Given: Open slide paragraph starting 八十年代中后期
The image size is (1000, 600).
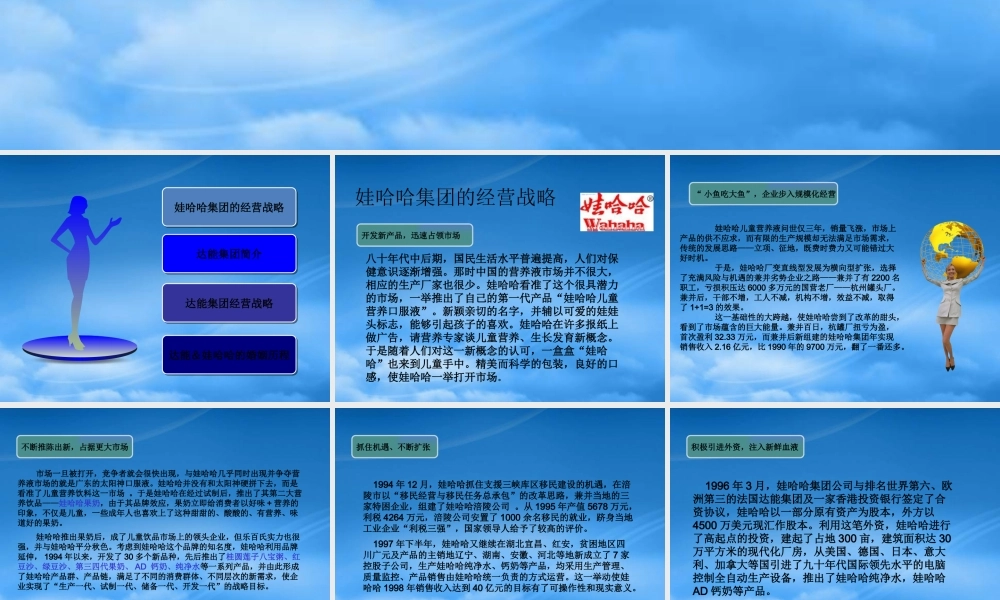Looking at the screenshot, I should pos(492,318).
